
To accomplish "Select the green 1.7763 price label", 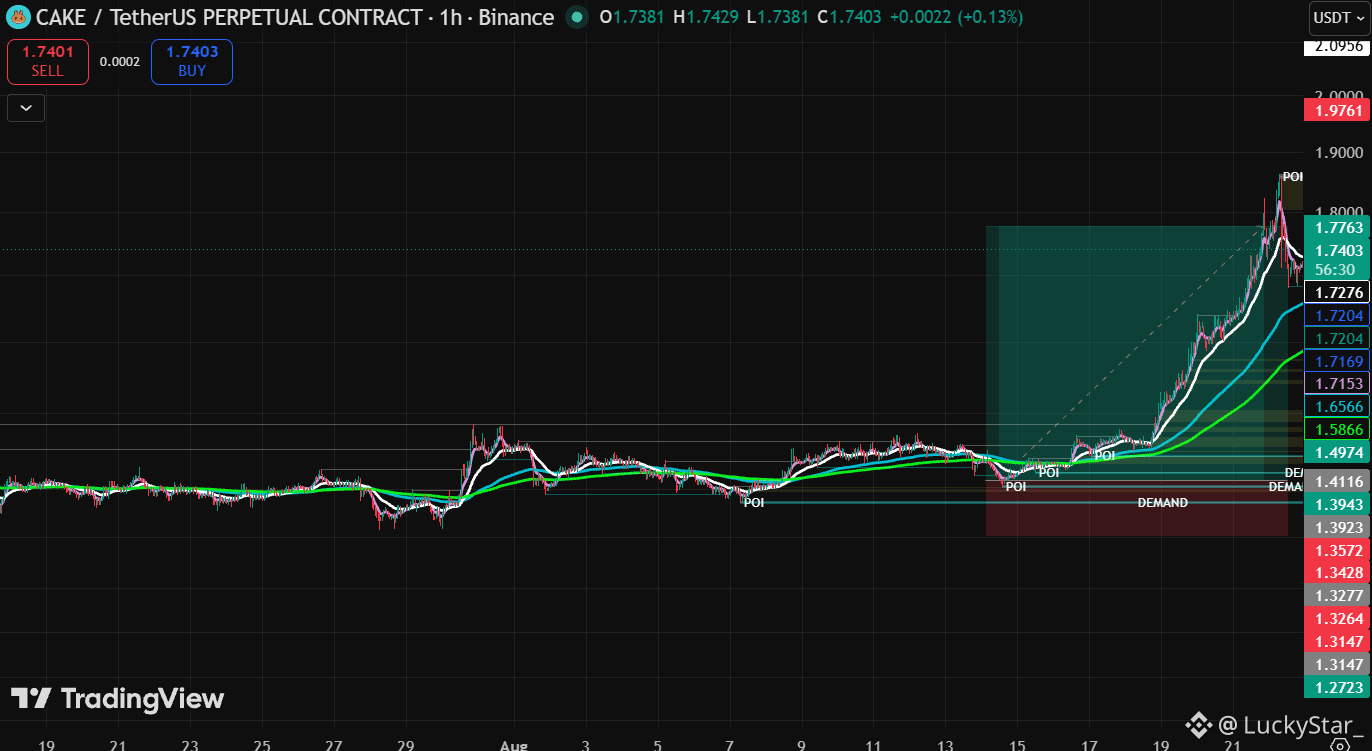I will tap(1339, 228).
